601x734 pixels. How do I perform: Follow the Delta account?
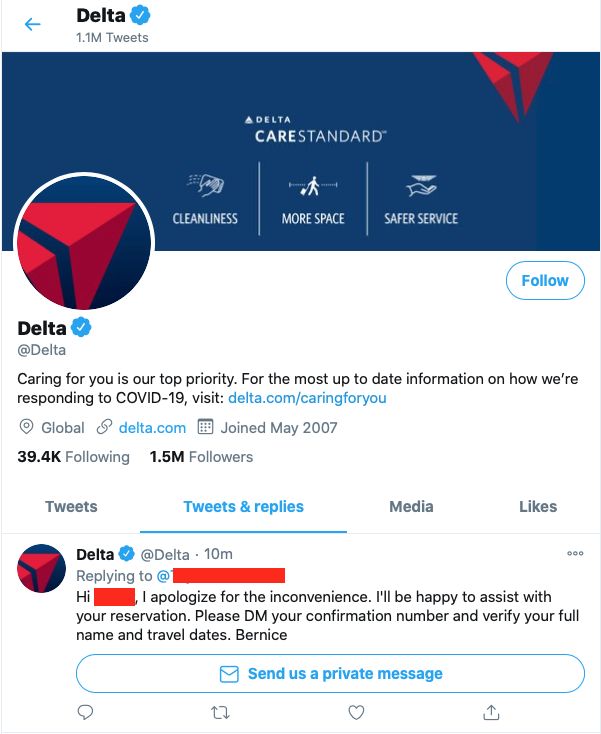click(x=545, y=280)
